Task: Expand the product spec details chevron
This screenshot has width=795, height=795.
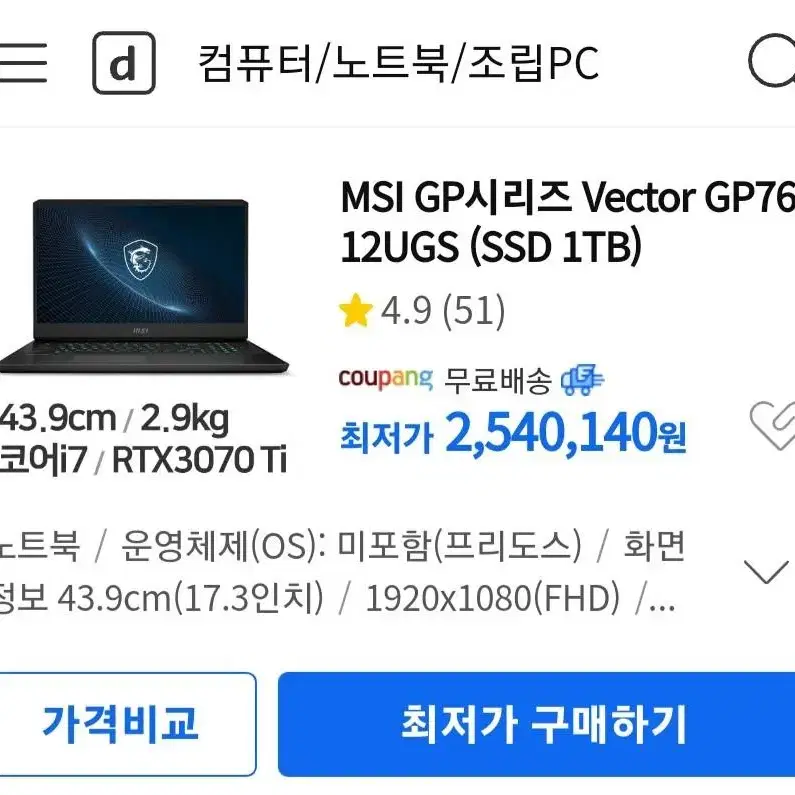Action: tap(766, 572)
